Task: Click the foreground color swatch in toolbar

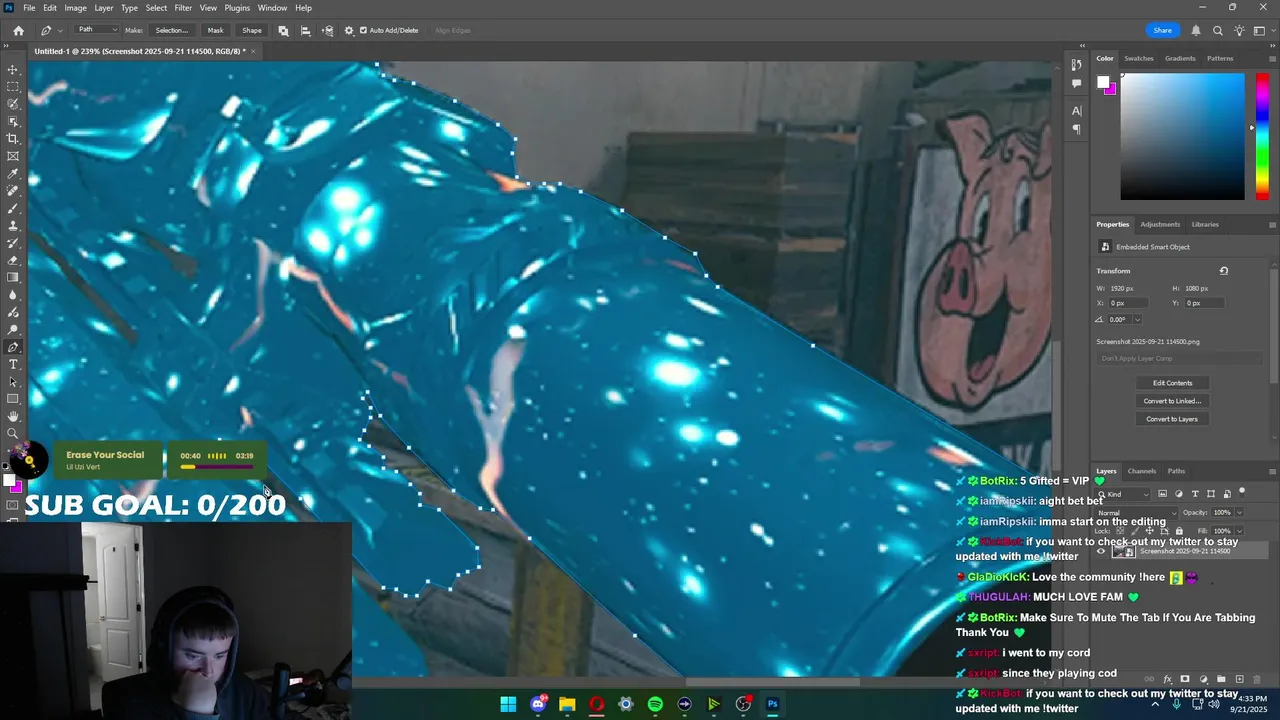Action: coord(10,481)
